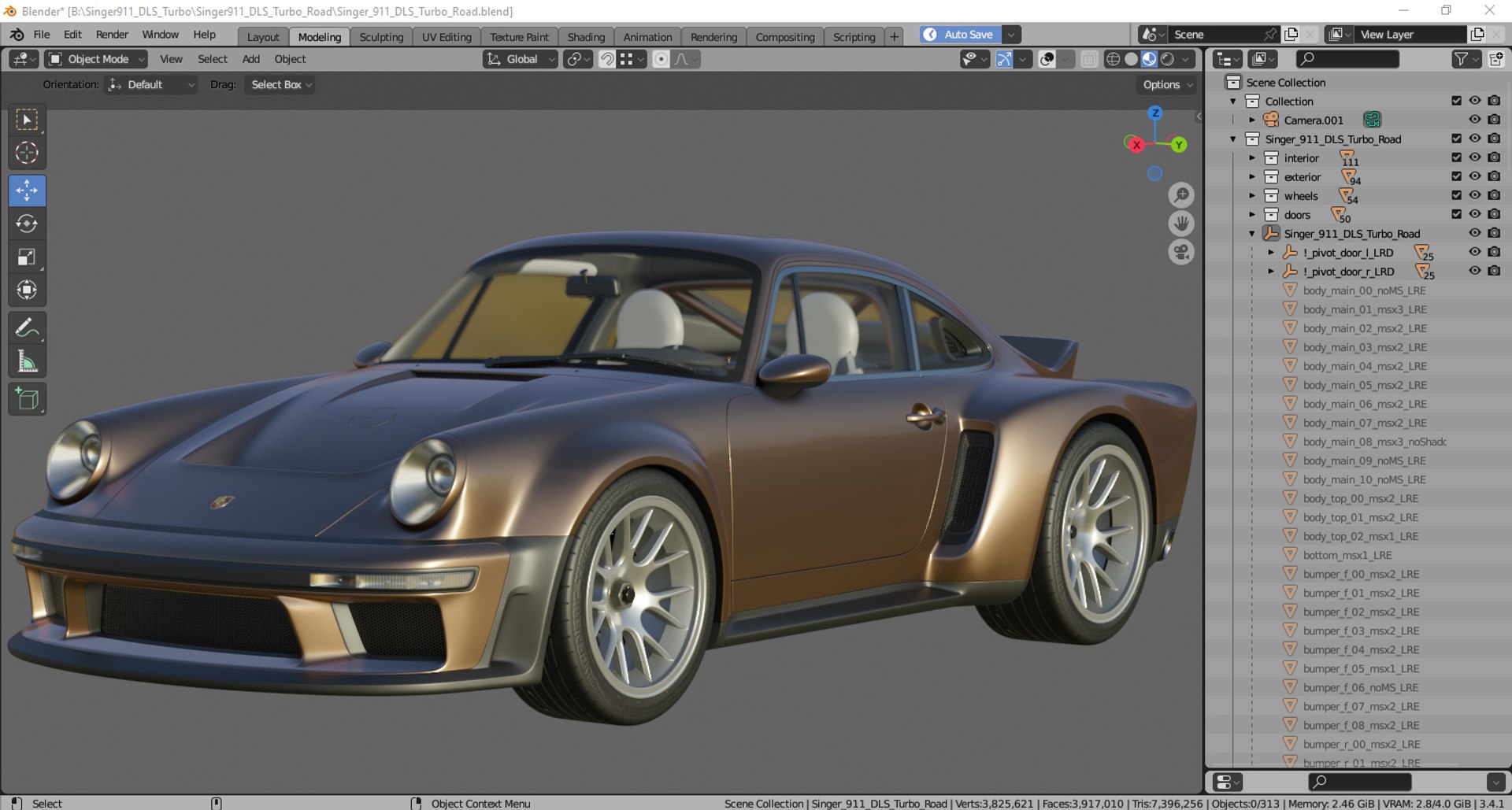The image size is (1512, 810).
Task: Open the Add menu in viewport header
Action: coord(250,59)
